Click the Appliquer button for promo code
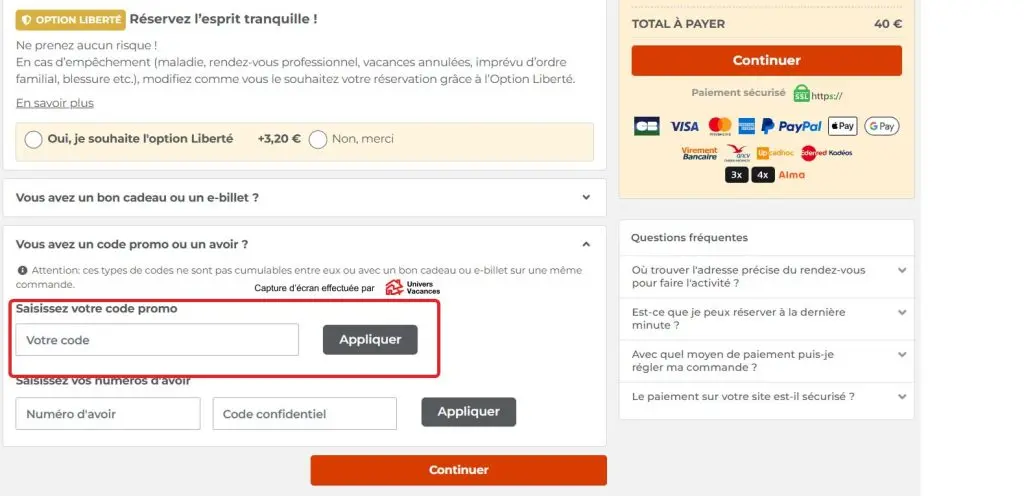This screenshot has width=1024, height=496. tap(370, 340)
